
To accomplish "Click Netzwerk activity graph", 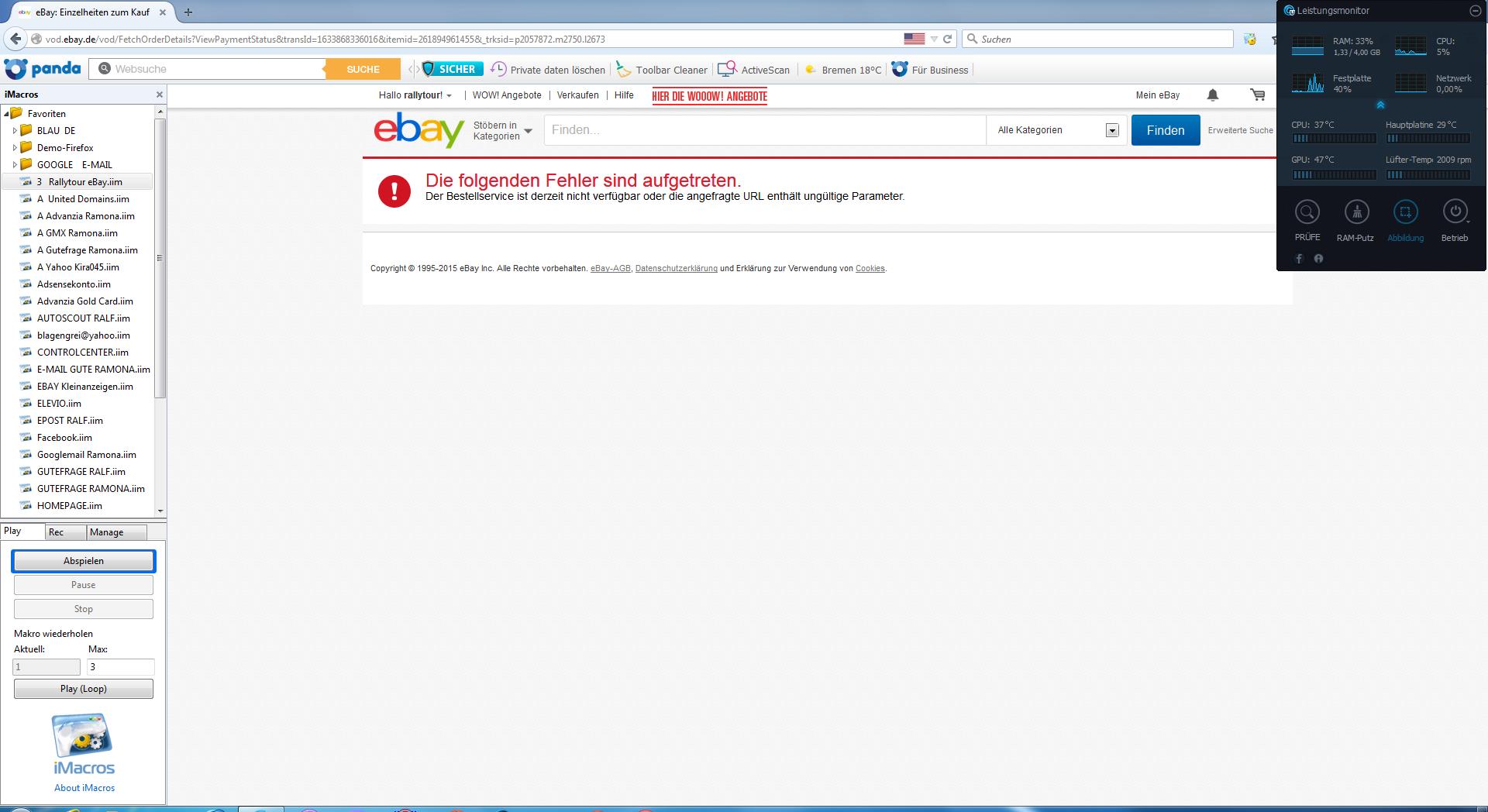I will coord(1410,83).
